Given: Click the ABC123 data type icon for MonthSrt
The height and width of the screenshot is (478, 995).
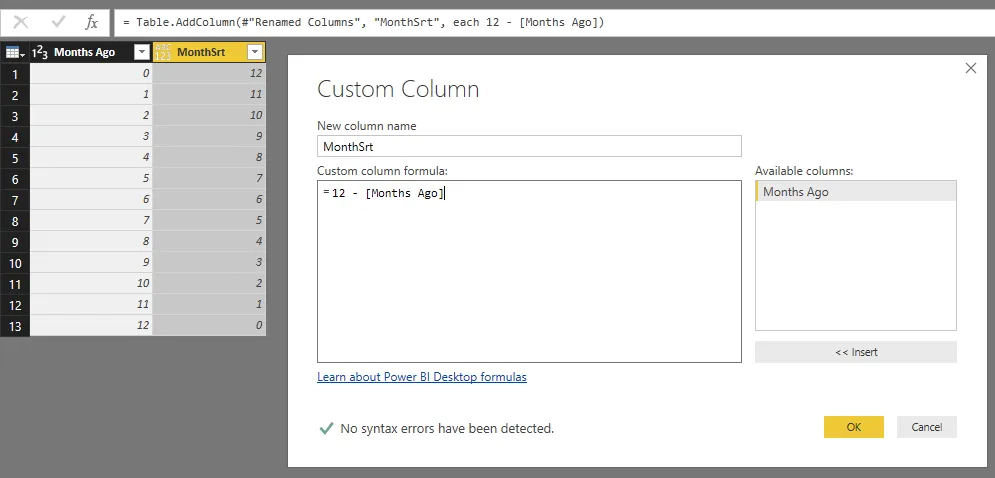Looking at the screenshot, I should point(163,52).
